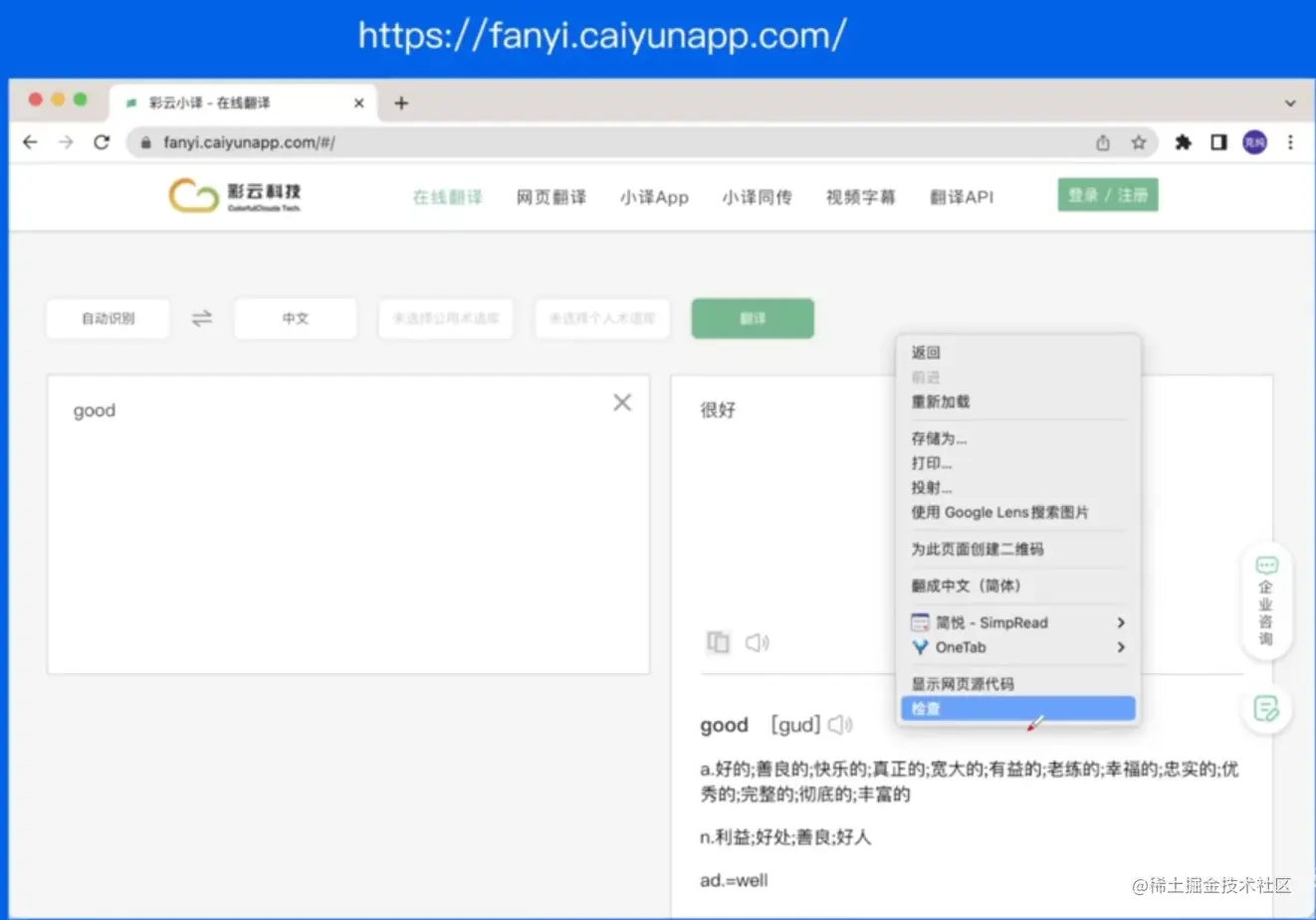This screenshot has width=1316, height=920.
Task: Click the feedback note icon at right
Action: pyautogui.click(x=1266, y=708)
